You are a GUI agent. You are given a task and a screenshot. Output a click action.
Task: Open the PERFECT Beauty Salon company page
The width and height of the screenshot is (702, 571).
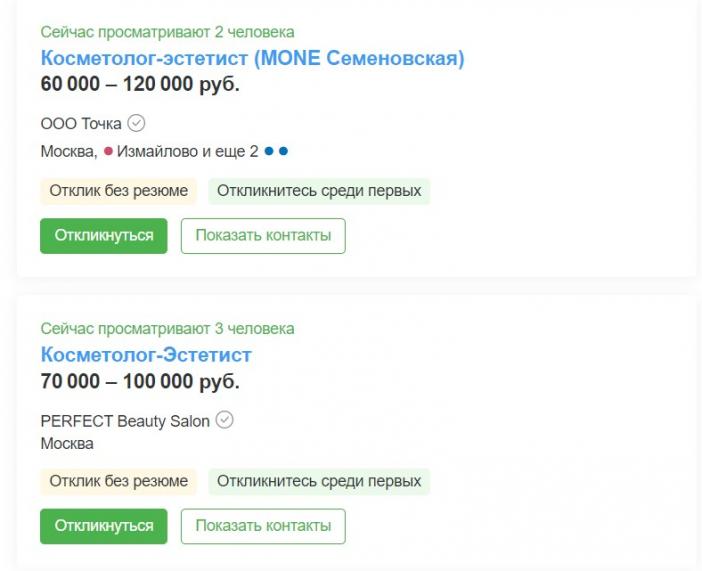pos(125,421)
